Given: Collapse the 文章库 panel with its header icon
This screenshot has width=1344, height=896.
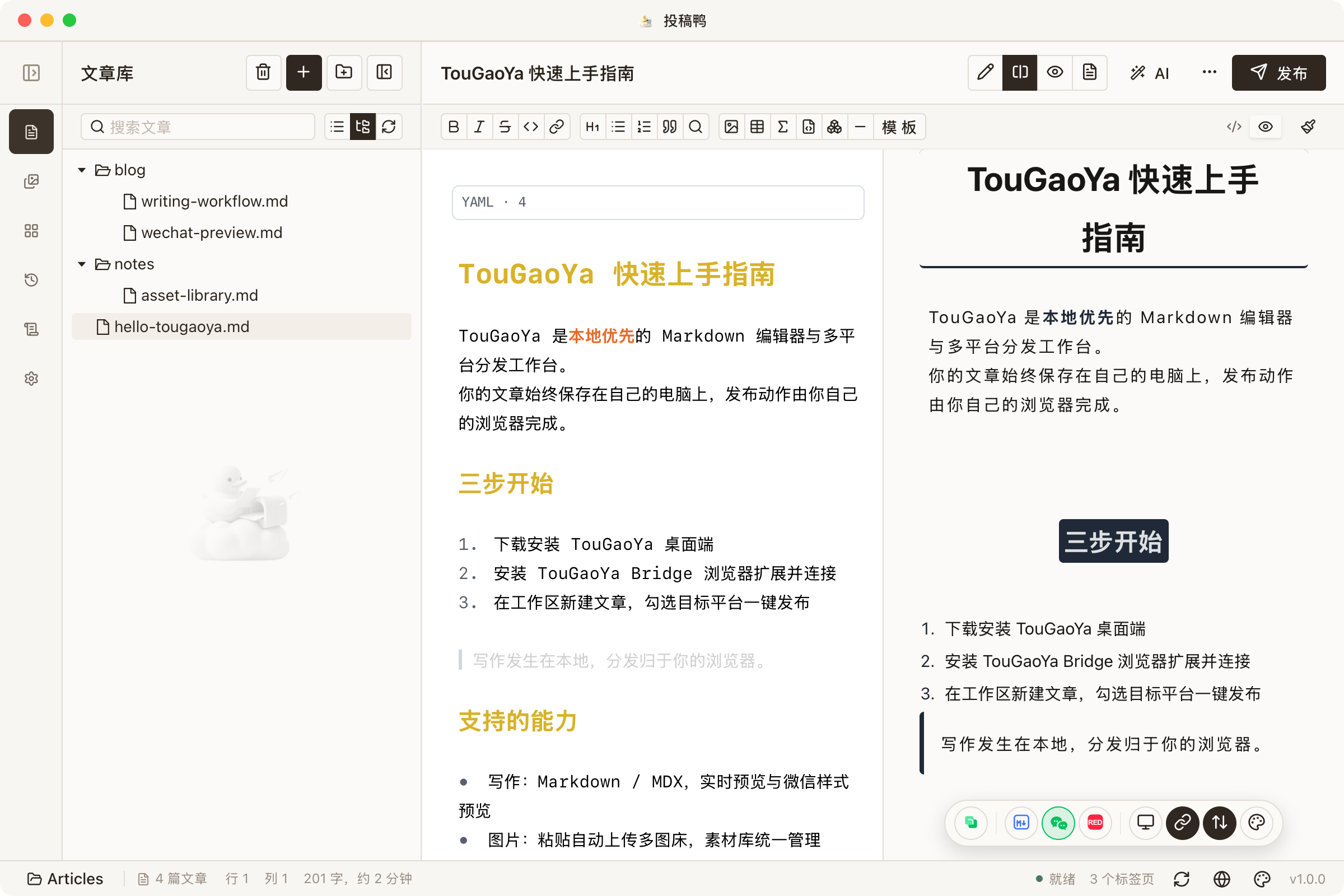Looking at the screenshot, I should [x=385, y=73].
